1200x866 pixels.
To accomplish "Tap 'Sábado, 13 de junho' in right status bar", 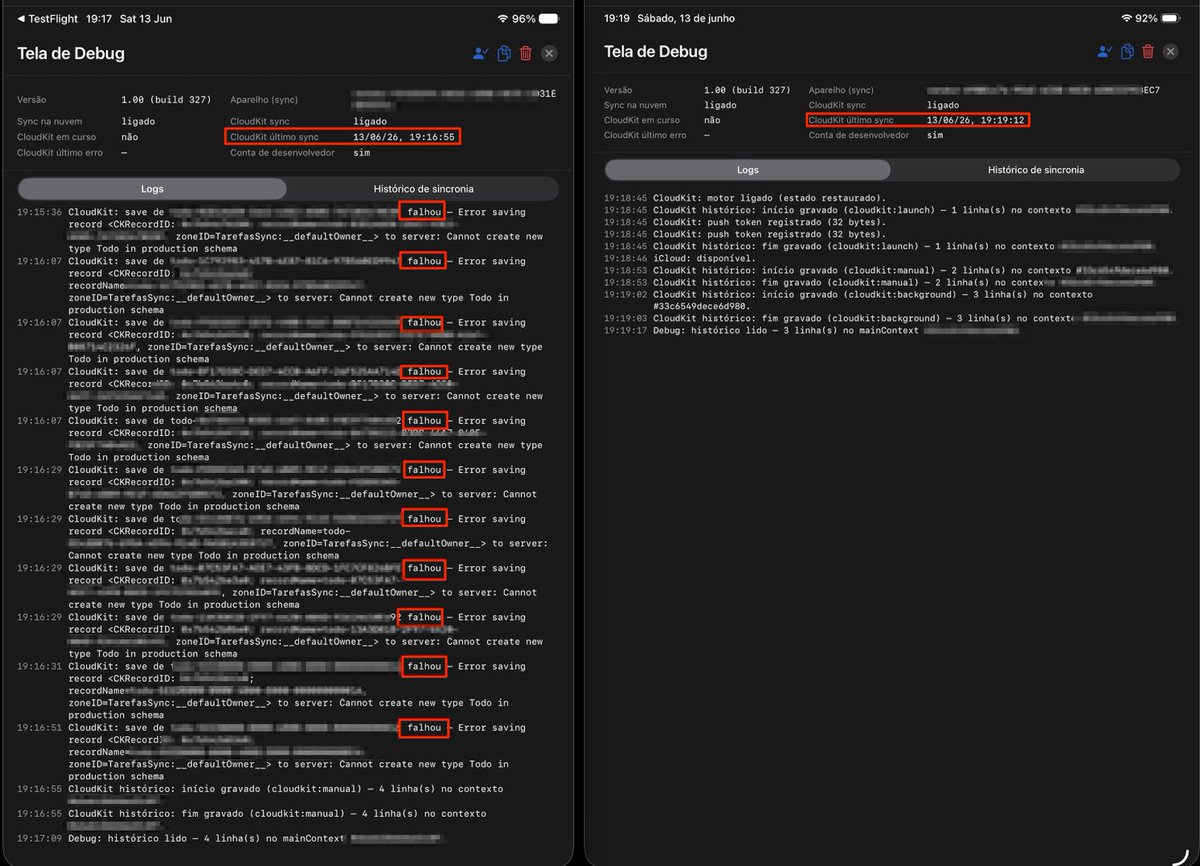I will pos(685,18).
